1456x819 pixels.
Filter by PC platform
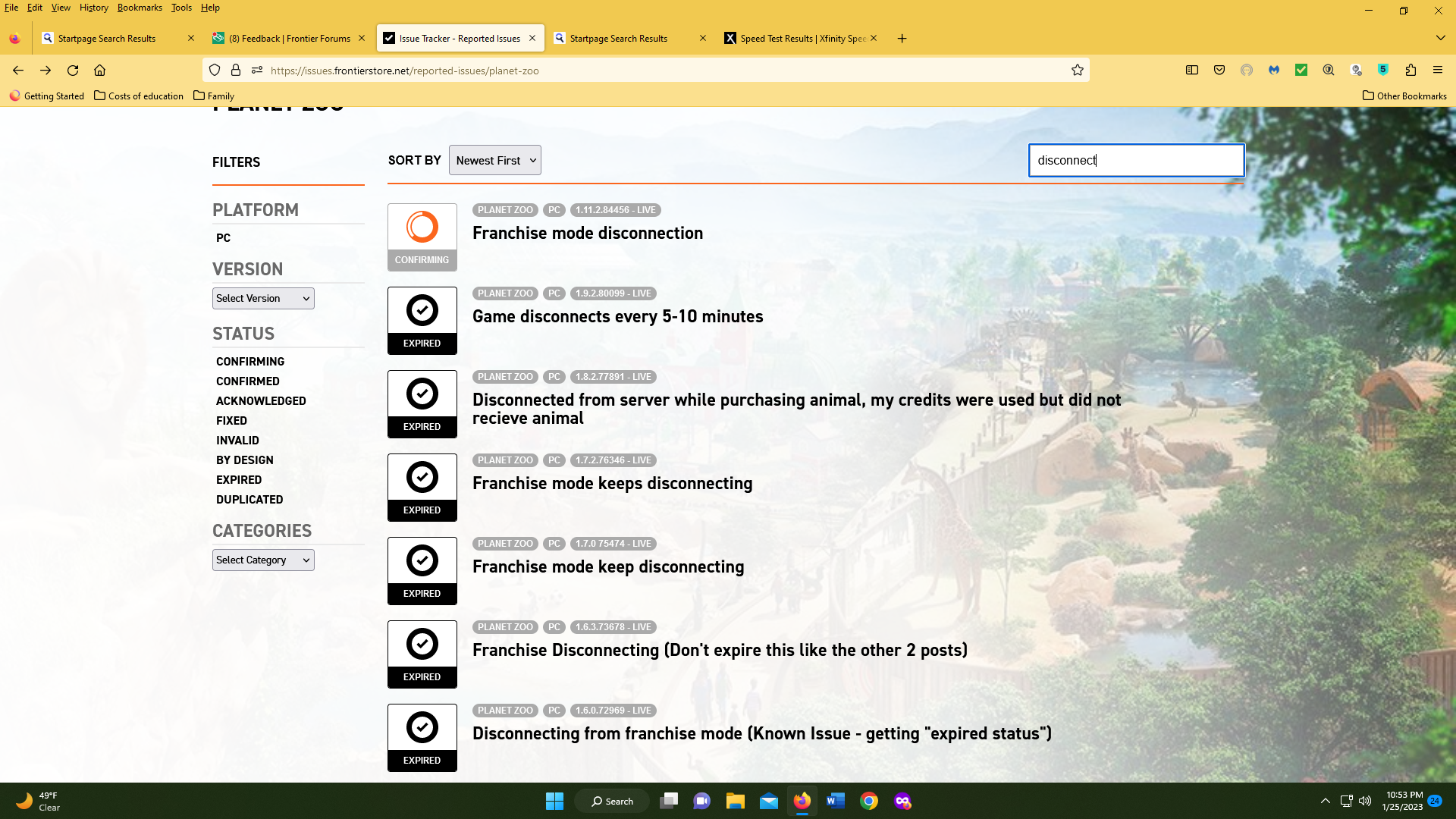223,237
